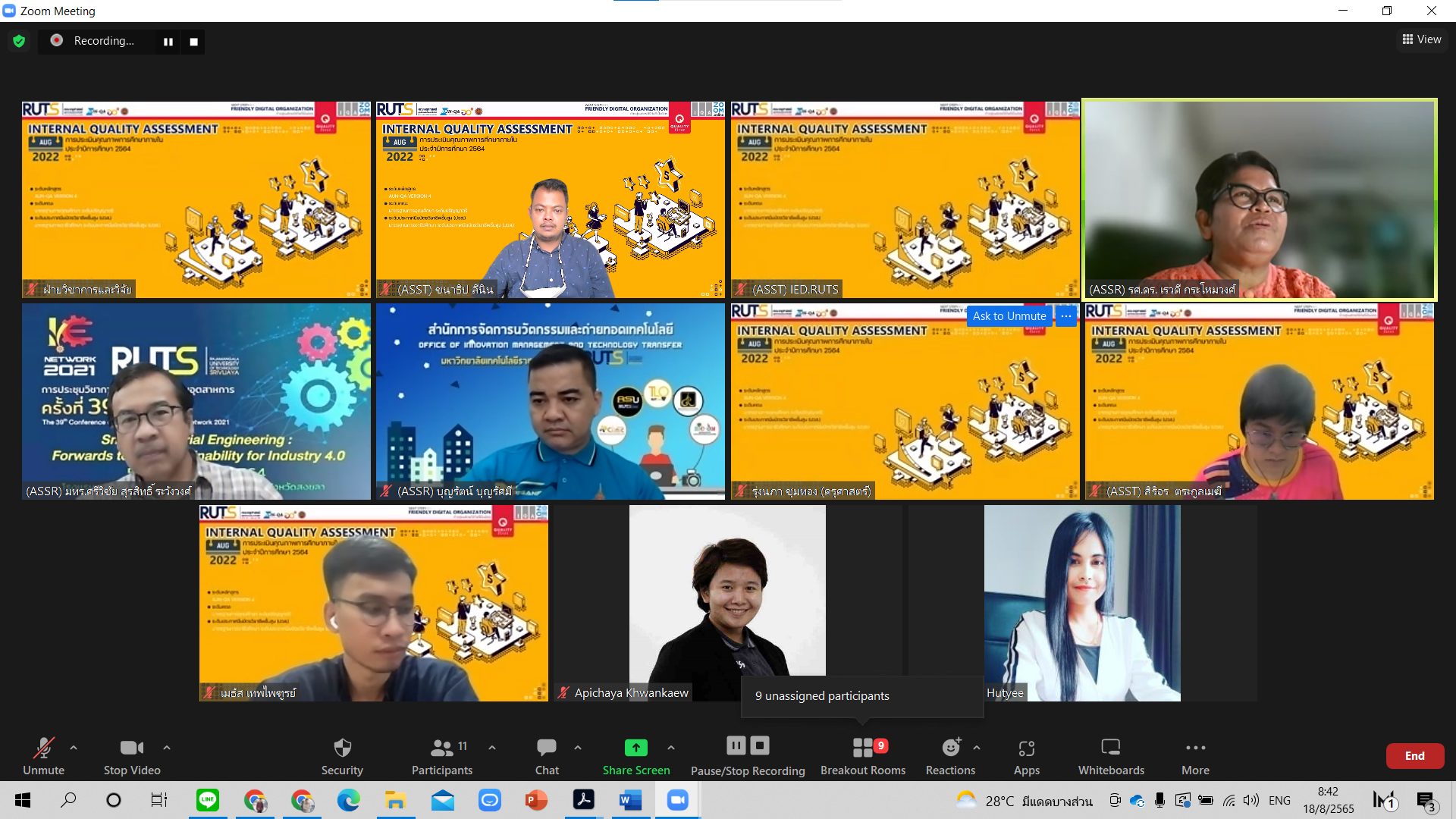Viewport: 1456px width, 819px height.
Task: Open Microsoft Word from the taskbar
Action: 630,800
